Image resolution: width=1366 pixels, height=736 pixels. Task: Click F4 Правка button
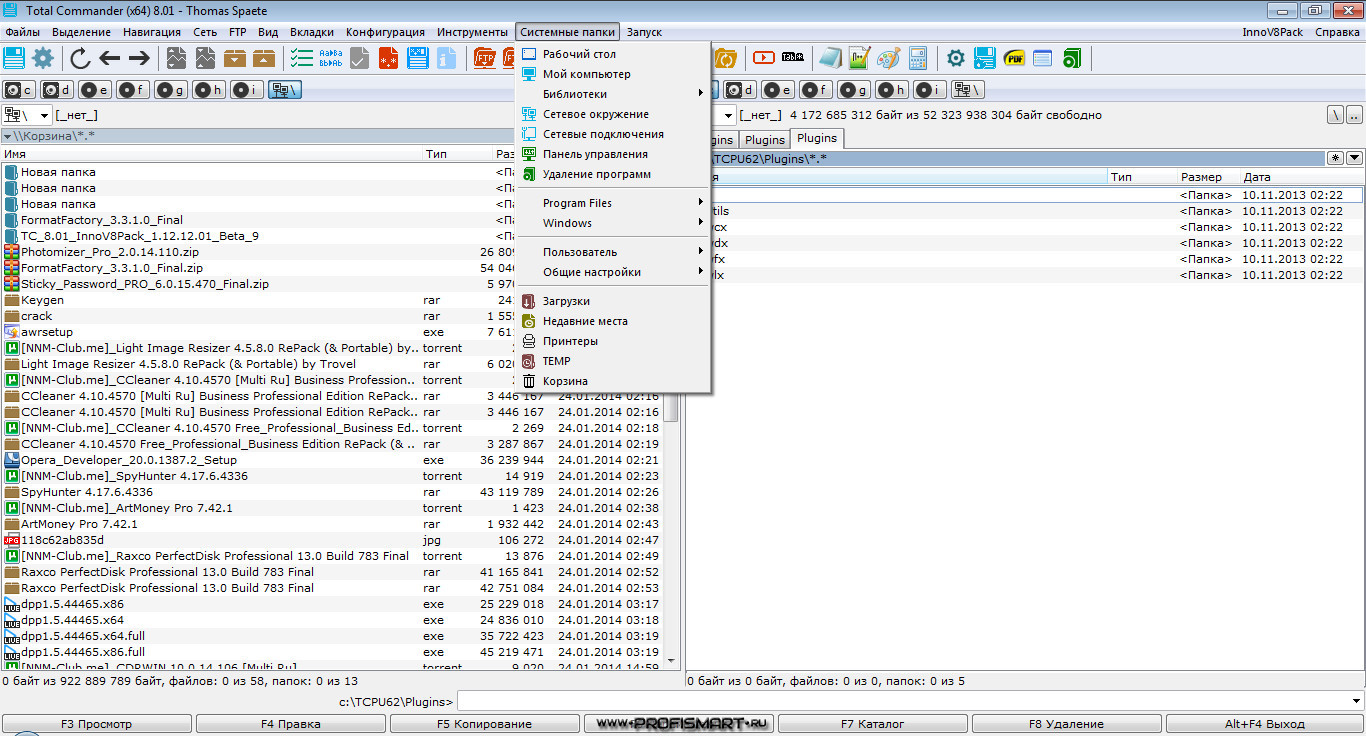(x=290, y=724)
